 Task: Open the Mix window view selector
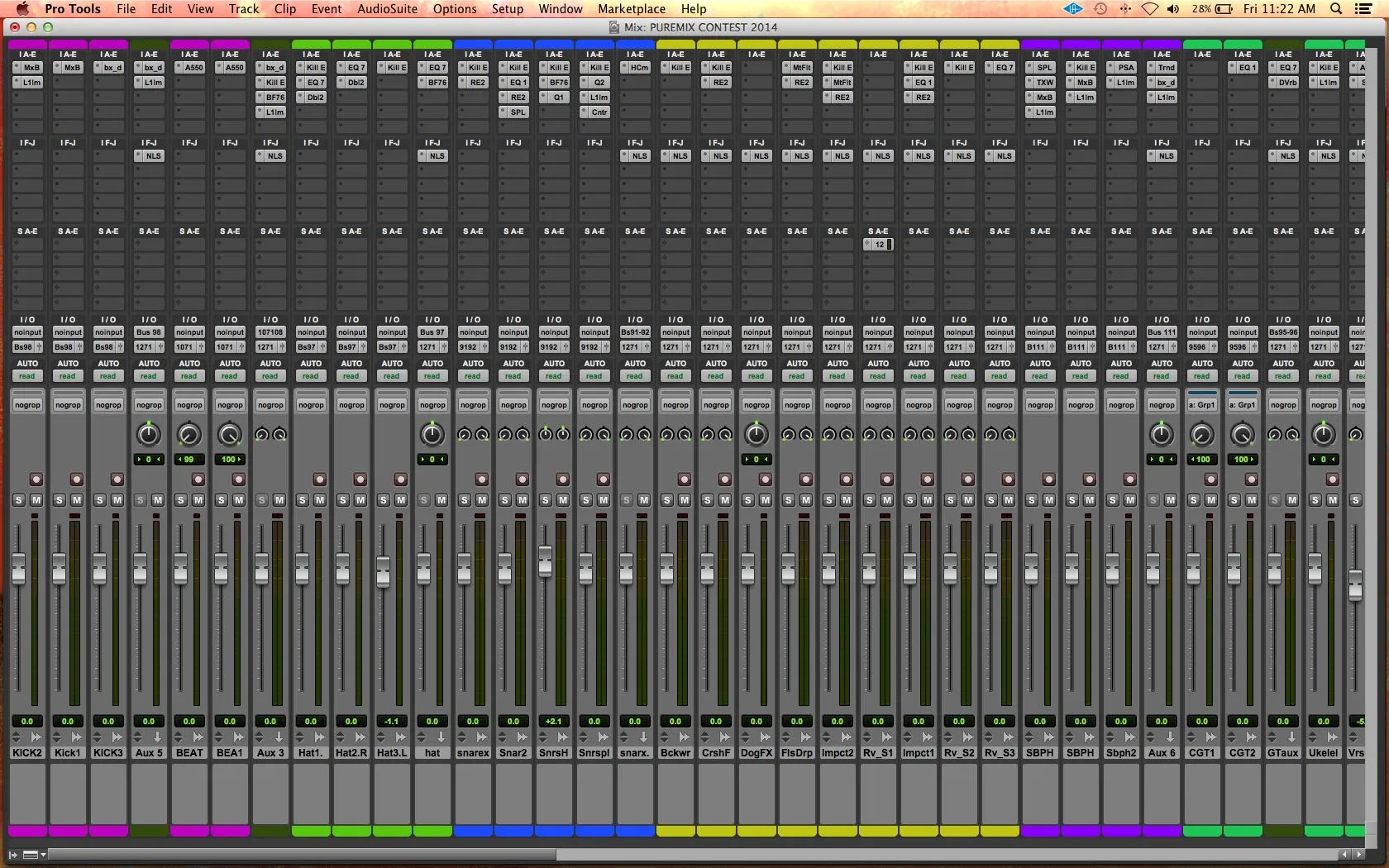(34, 855)
